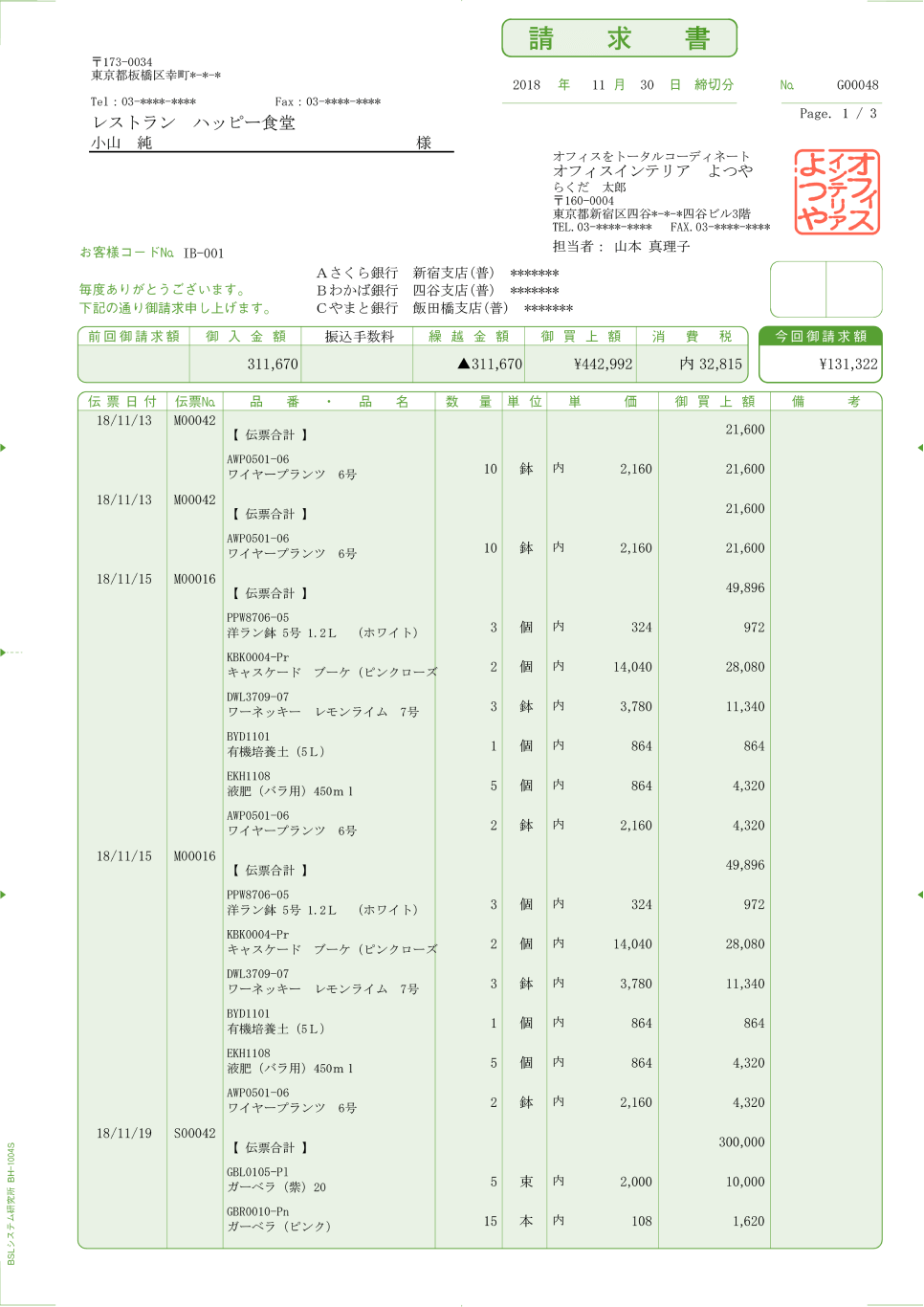Select the slip date 18/11/19
The image size is (924, 1307).
124,1134
